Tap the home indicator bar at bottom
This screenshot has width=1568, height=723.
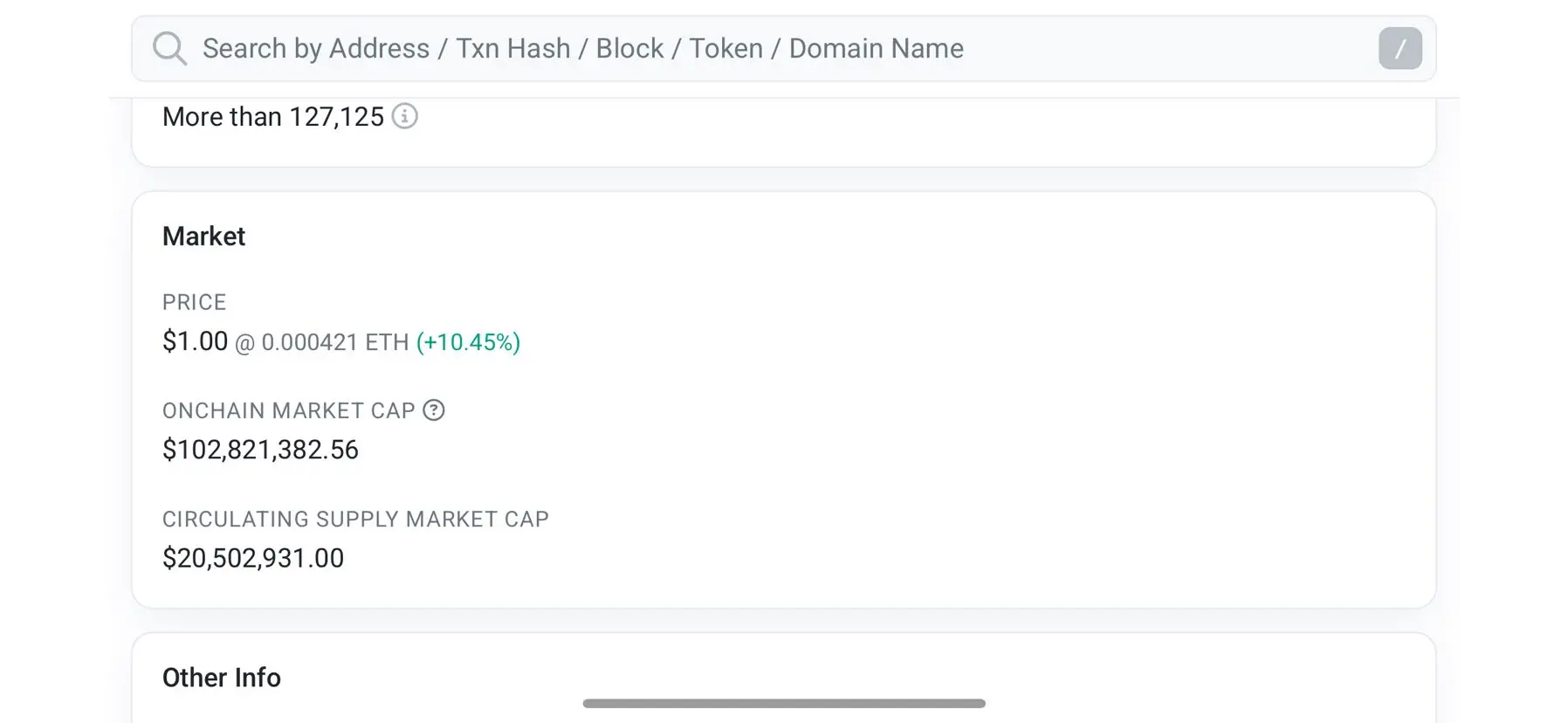(x=783, y=703)
